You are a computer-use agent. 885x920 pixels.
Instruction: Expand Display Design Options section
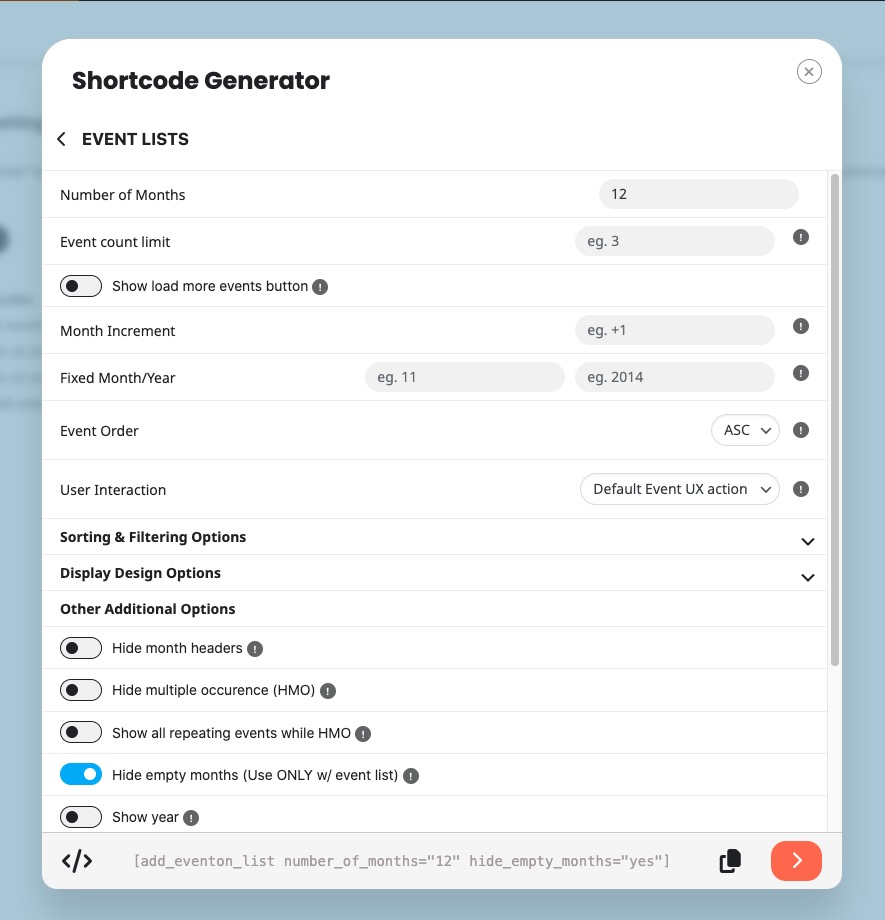[x=808, y=577]
